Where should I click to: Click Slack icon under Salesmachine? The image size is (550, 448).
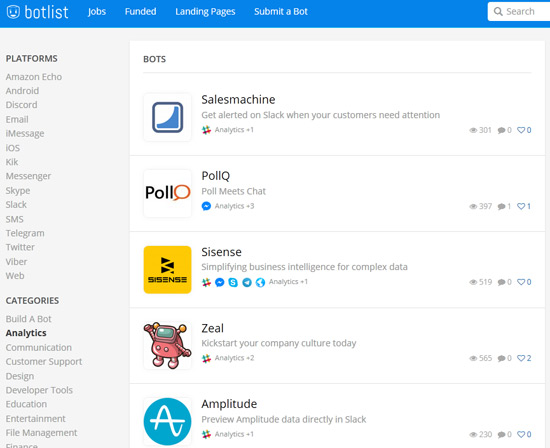click(x=206, y=130)
